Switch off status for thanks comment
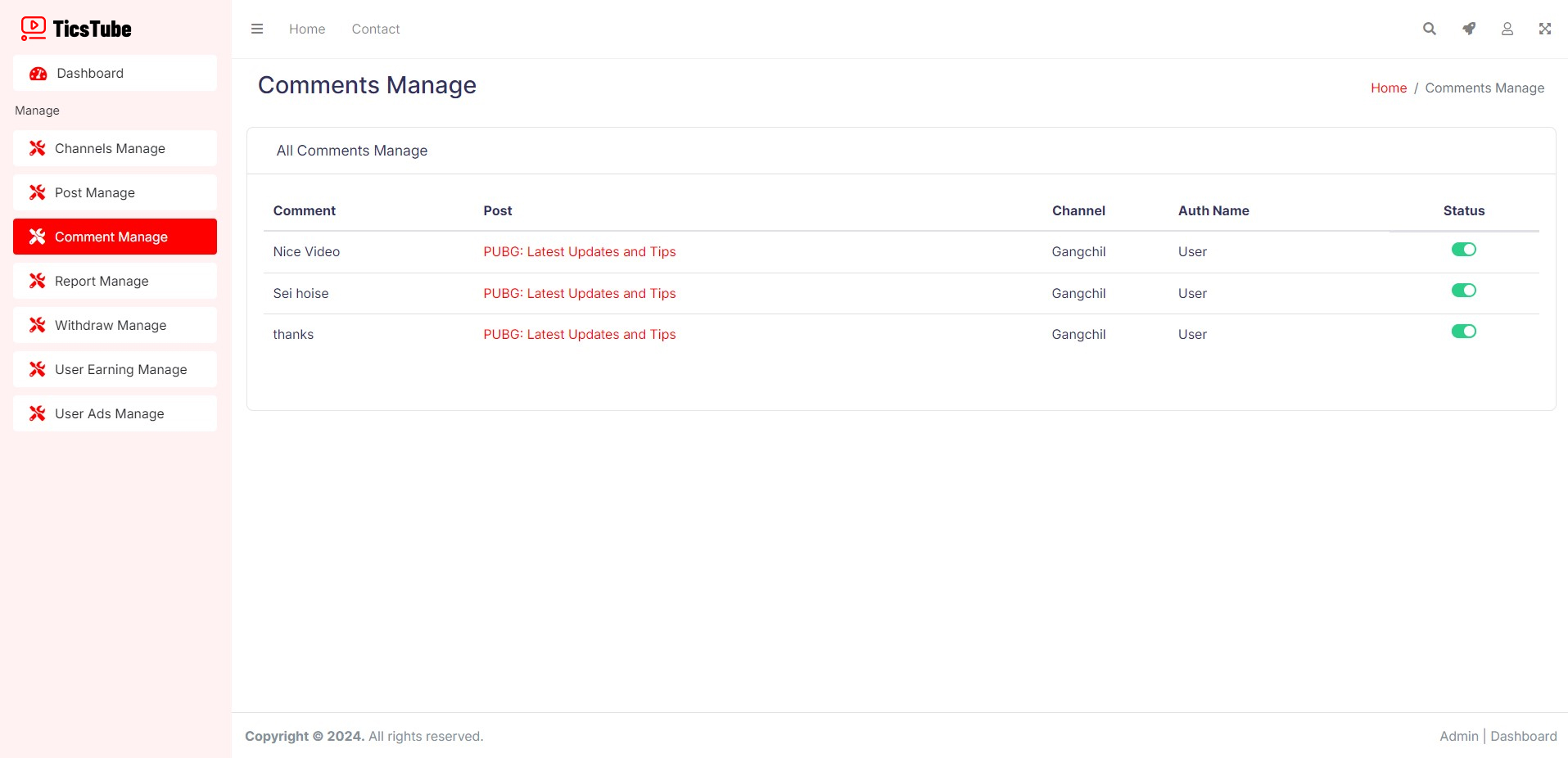1568x758 pixels. pyautogui.click(x=1463, y=332)
